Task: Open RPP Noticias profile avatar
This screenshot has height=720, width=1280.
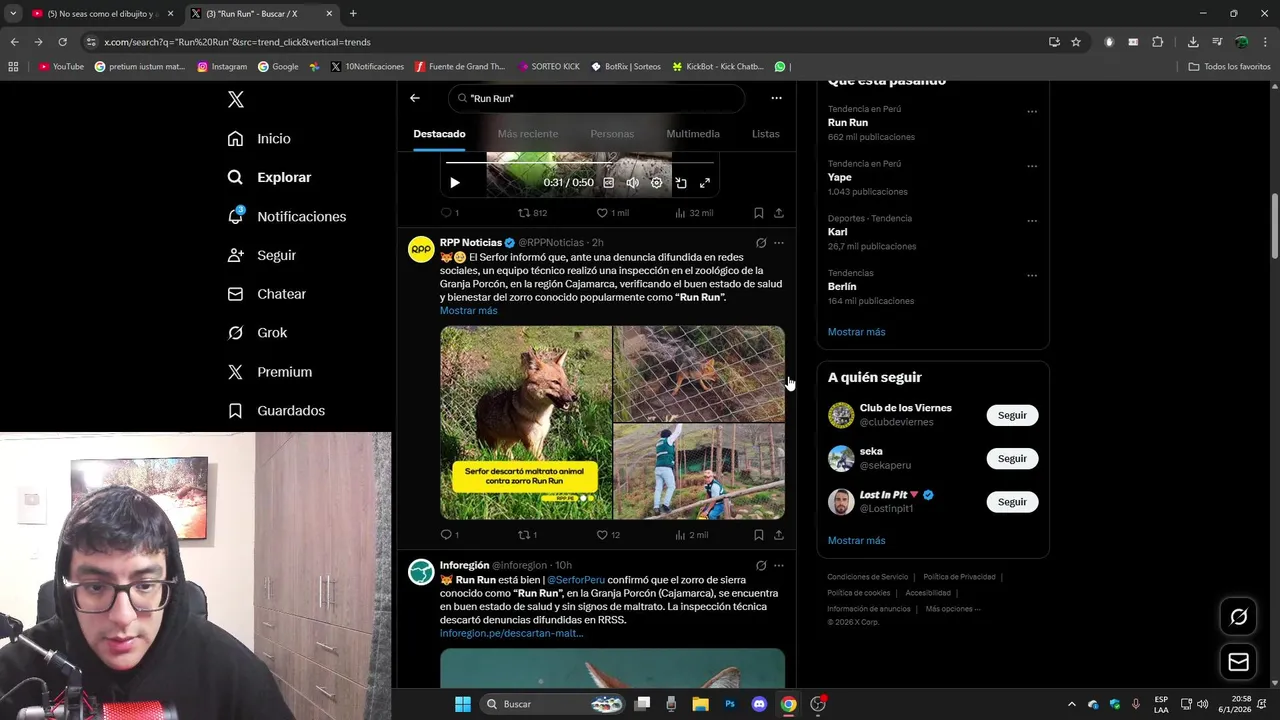Action: (421, 249)
